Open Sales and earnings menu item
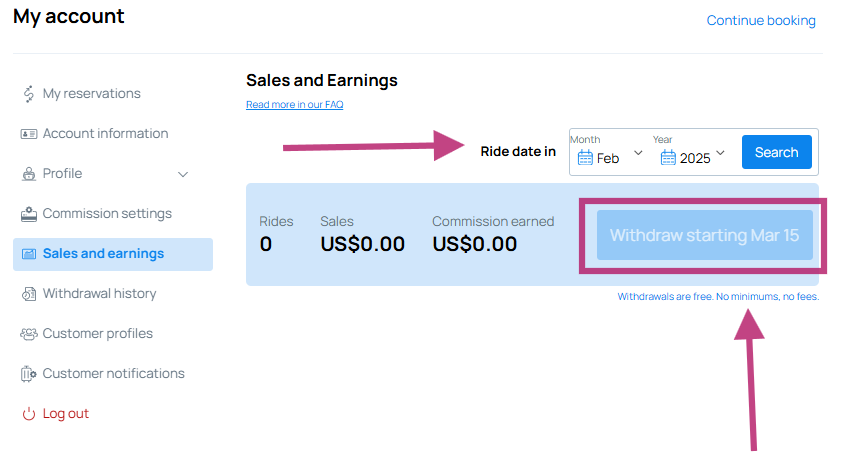The width and height of the screenshot is (842, 460). tap(113, 254)
